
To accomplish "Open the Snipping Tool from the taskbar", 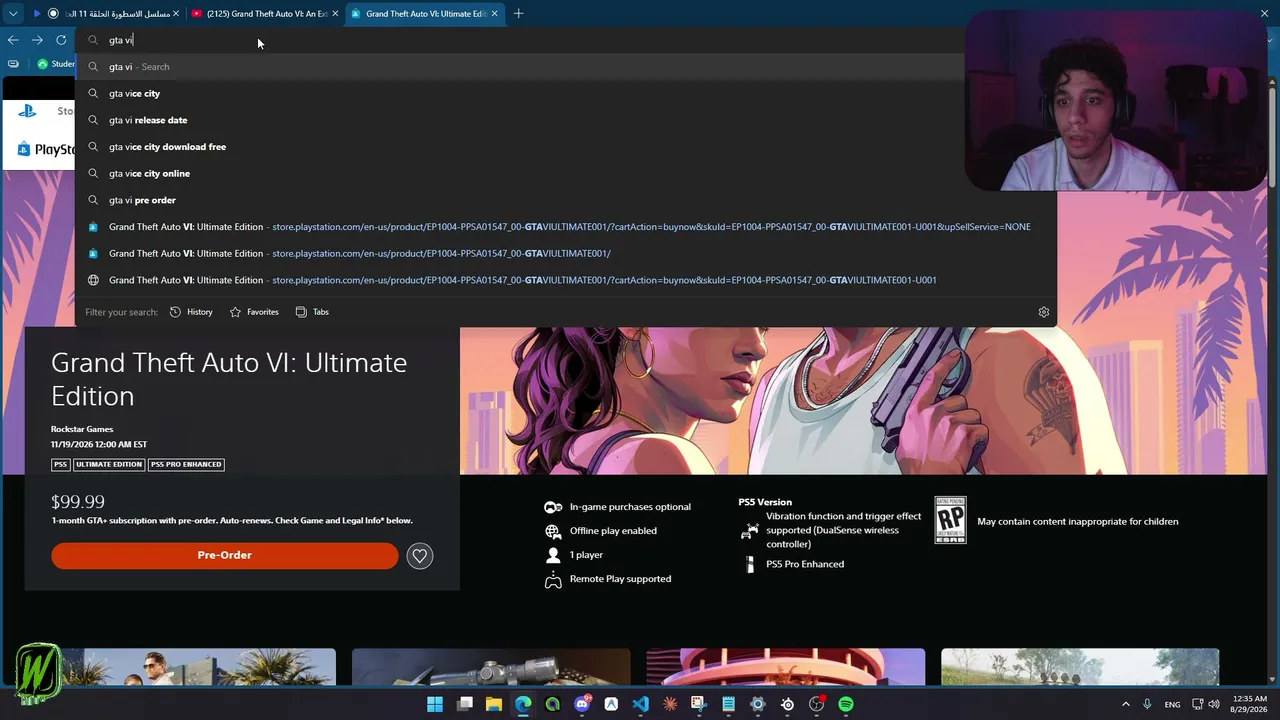I will (699, 704).
